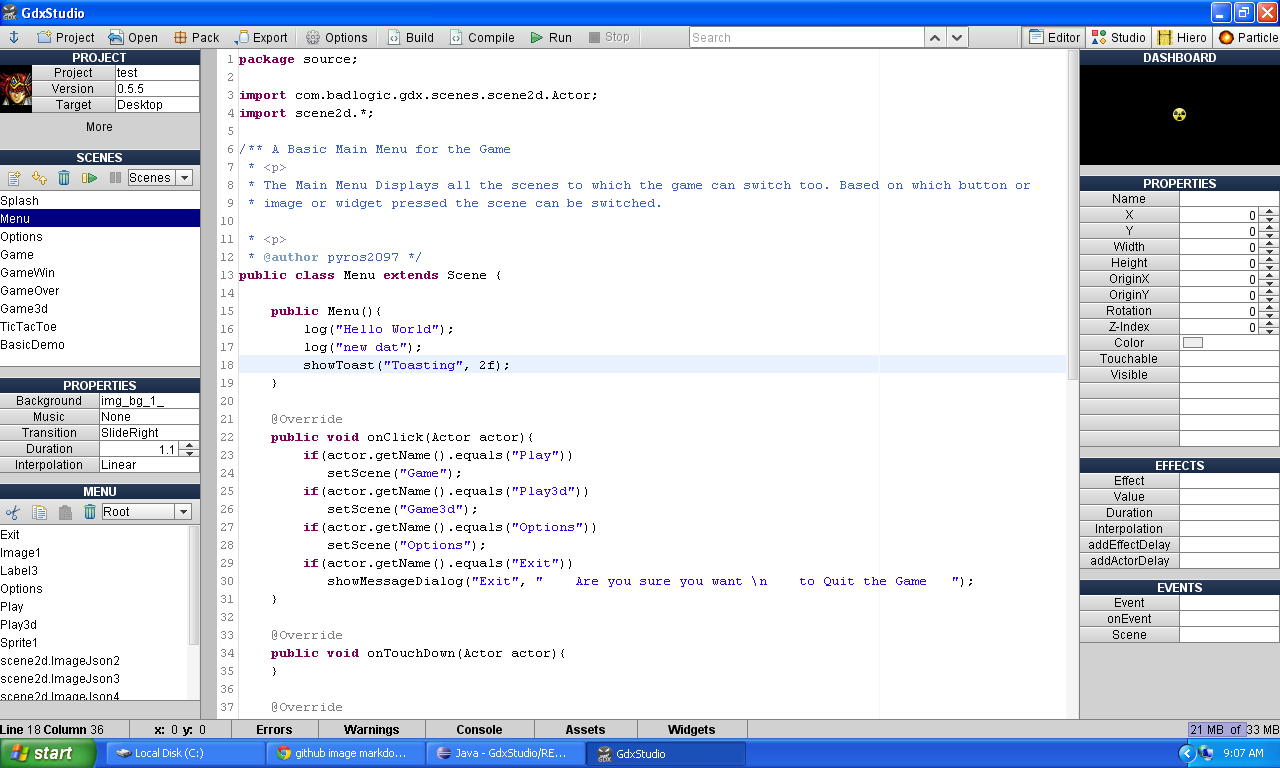
Task: Click the Name property field
Action: [x=1229, y=199]
